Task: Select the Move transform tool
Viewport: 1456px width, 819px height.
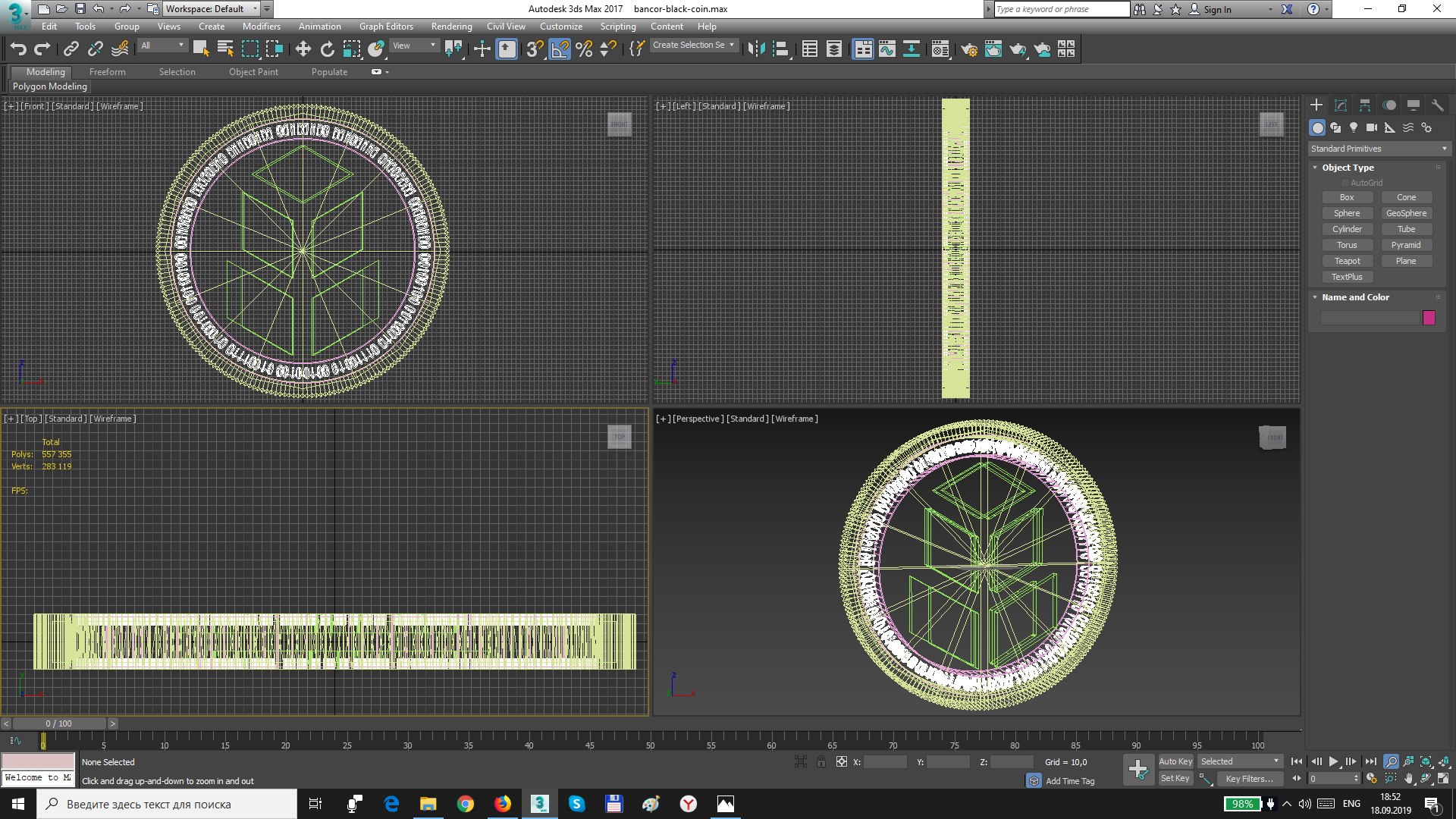Action: [x=303, y=49]
